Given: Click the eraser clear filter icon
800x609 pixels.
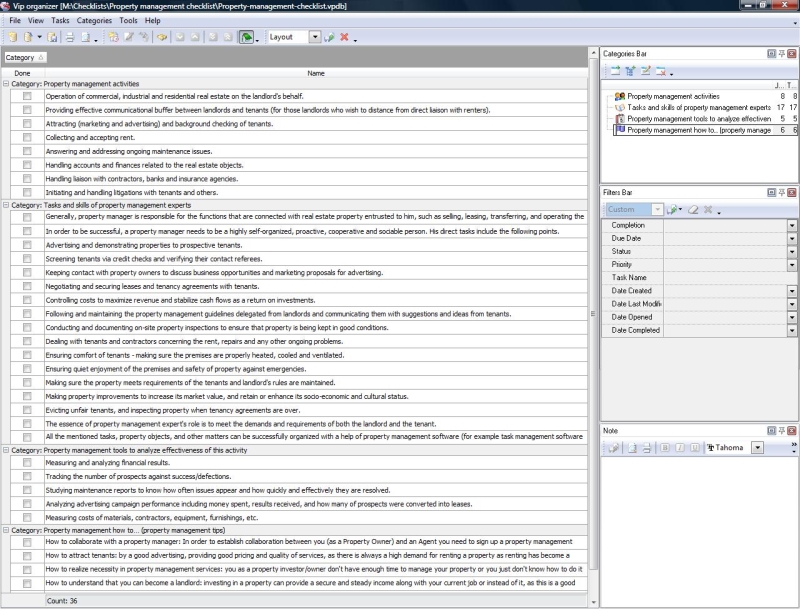Looking at the screenshot, I should point(691,210).
